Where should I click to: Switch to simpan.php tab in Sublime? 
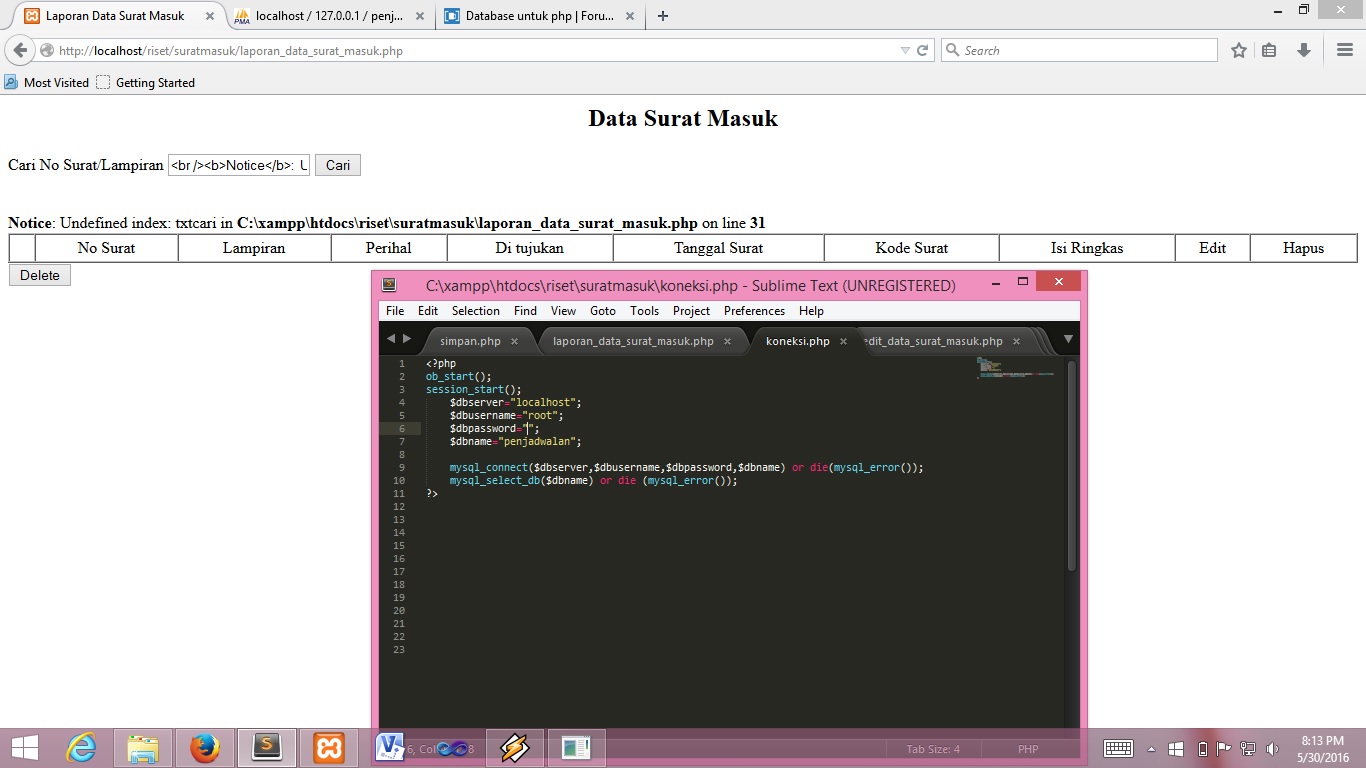470,341
